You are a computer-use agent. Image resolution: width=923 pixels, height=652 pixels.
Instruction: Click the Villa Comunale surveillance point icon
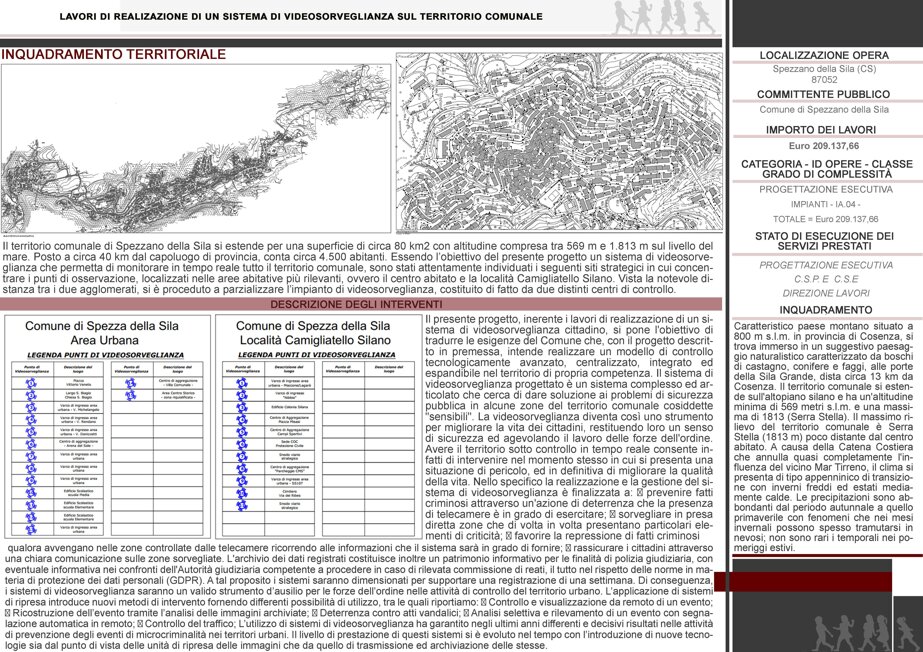click(131, 383)
